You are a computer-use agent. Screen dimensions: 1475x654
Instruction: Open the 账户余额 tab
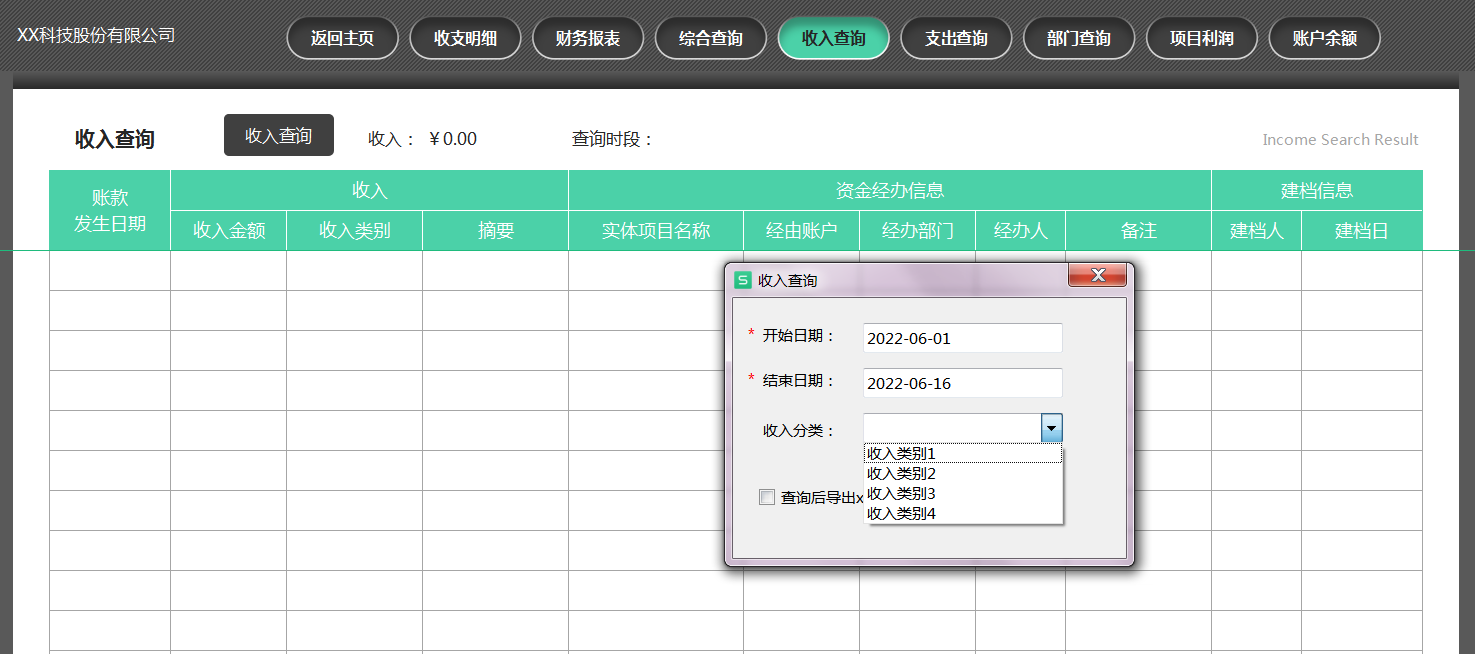pos(1324,39)
